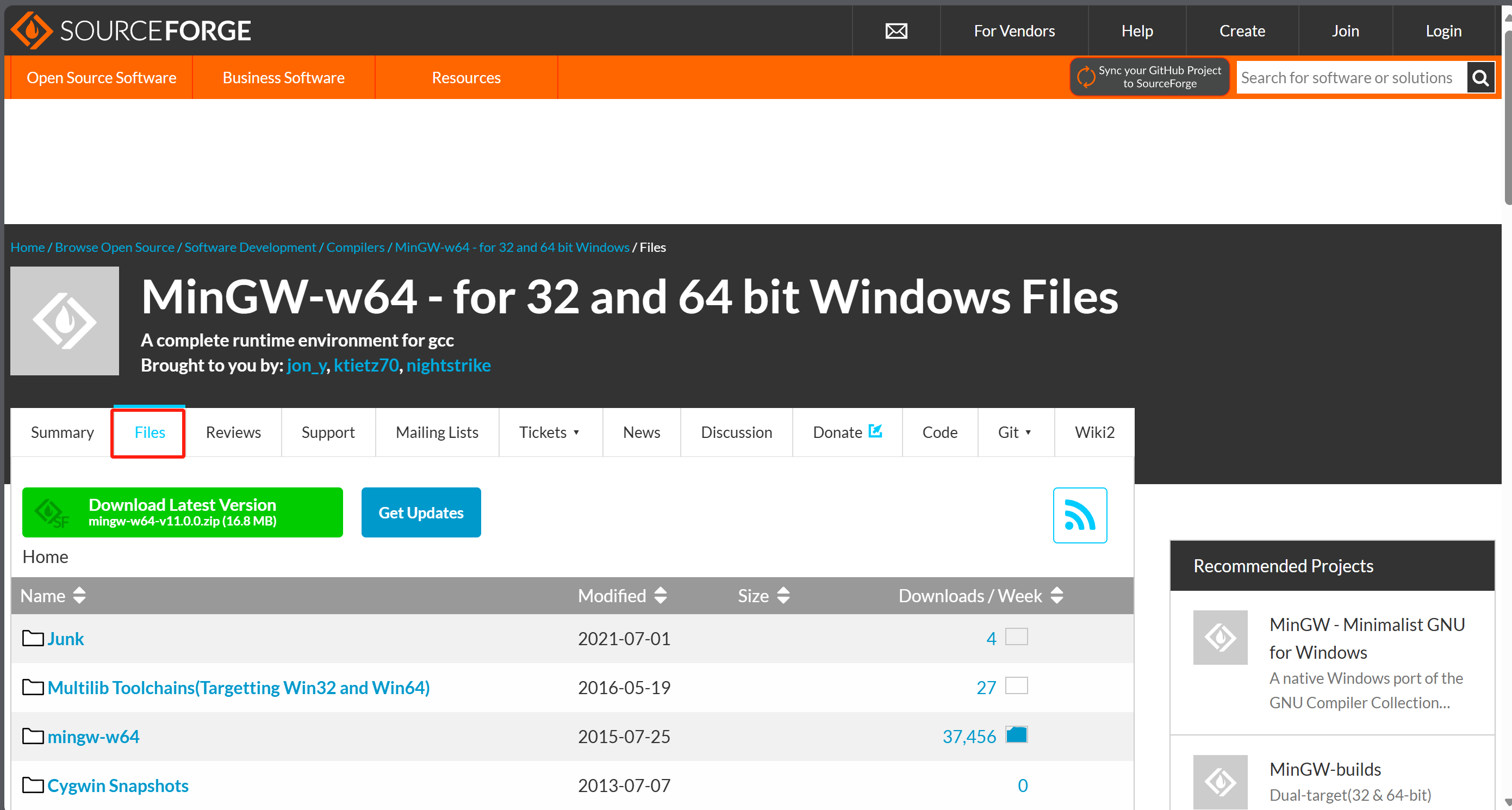Click Download Latest Version button
1512x810 pixels.
(183, 511)
